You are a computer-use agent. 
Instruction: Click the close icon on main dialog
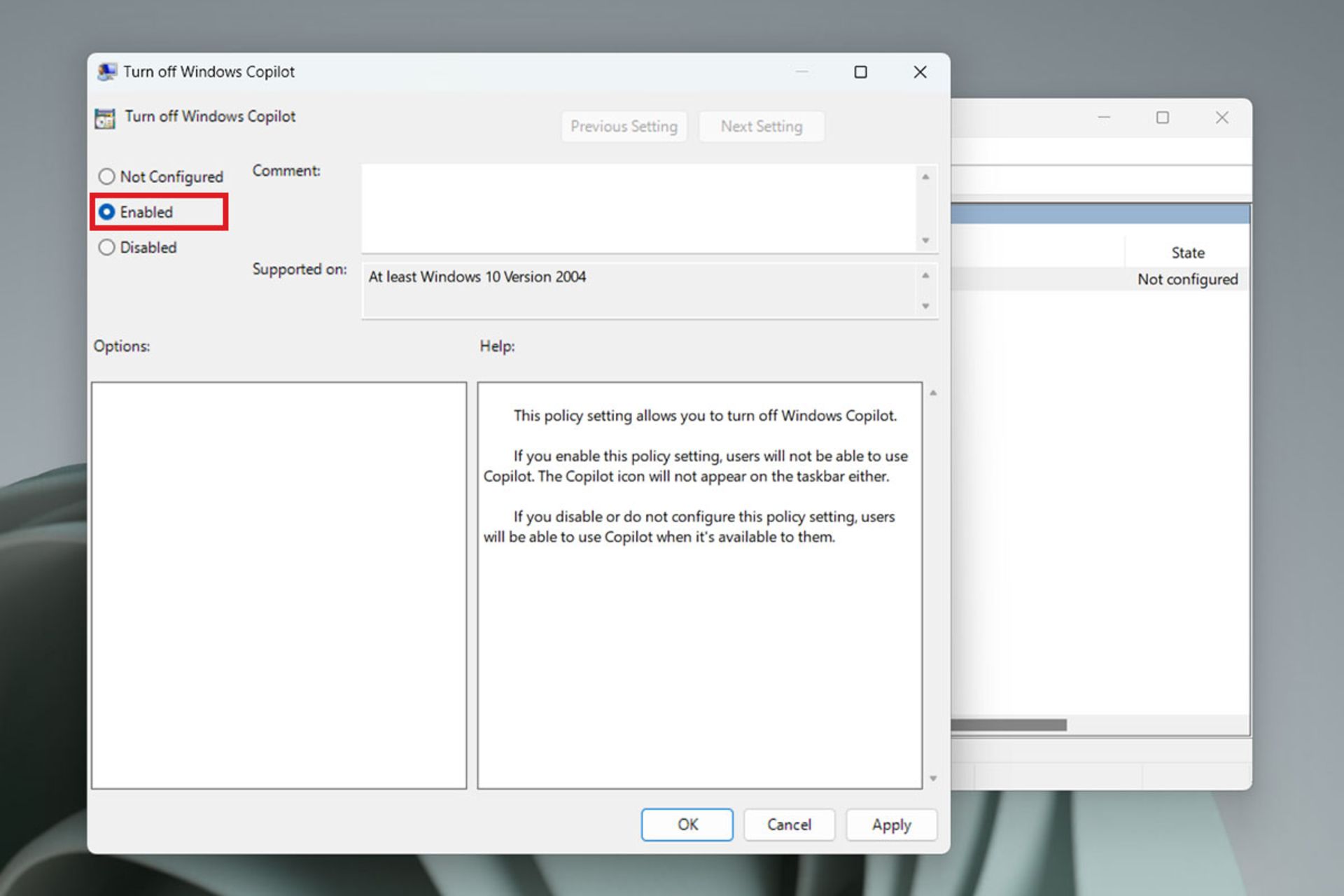[x=919, y=71]
